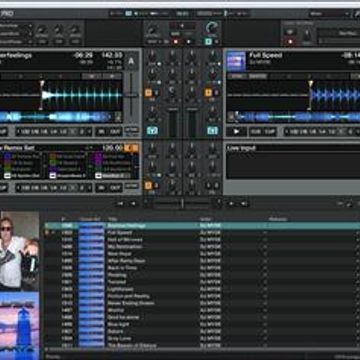360x360 pixels.
Task: Select the highlighted first track row in browser
Action: [202, 226]
